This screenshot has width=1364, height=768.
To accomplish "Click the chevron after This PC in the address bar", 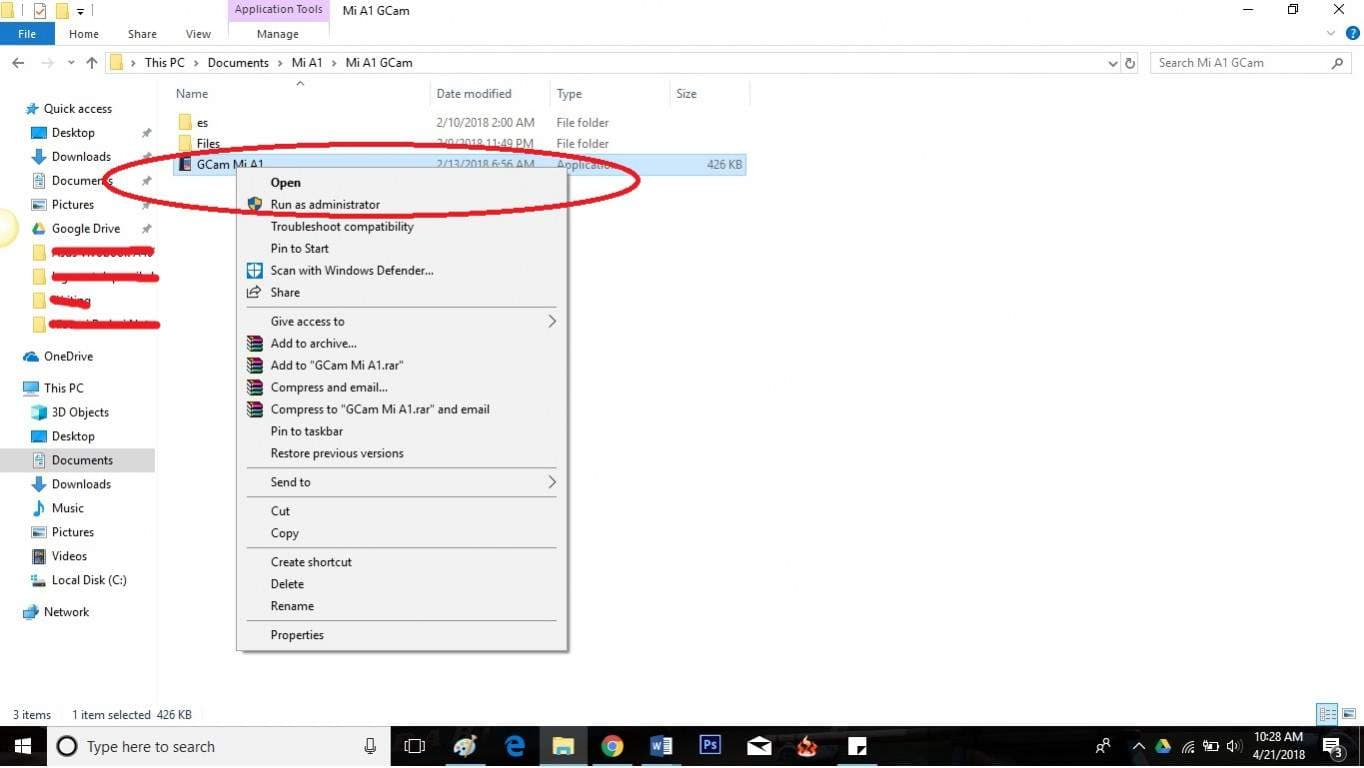I will click(196, 63).
